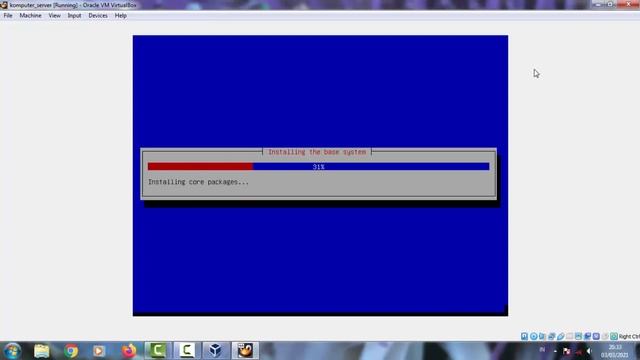The width and height of the screenshot is (640, 360).
Task: Open the Machine menu
Action: (30, 16)
